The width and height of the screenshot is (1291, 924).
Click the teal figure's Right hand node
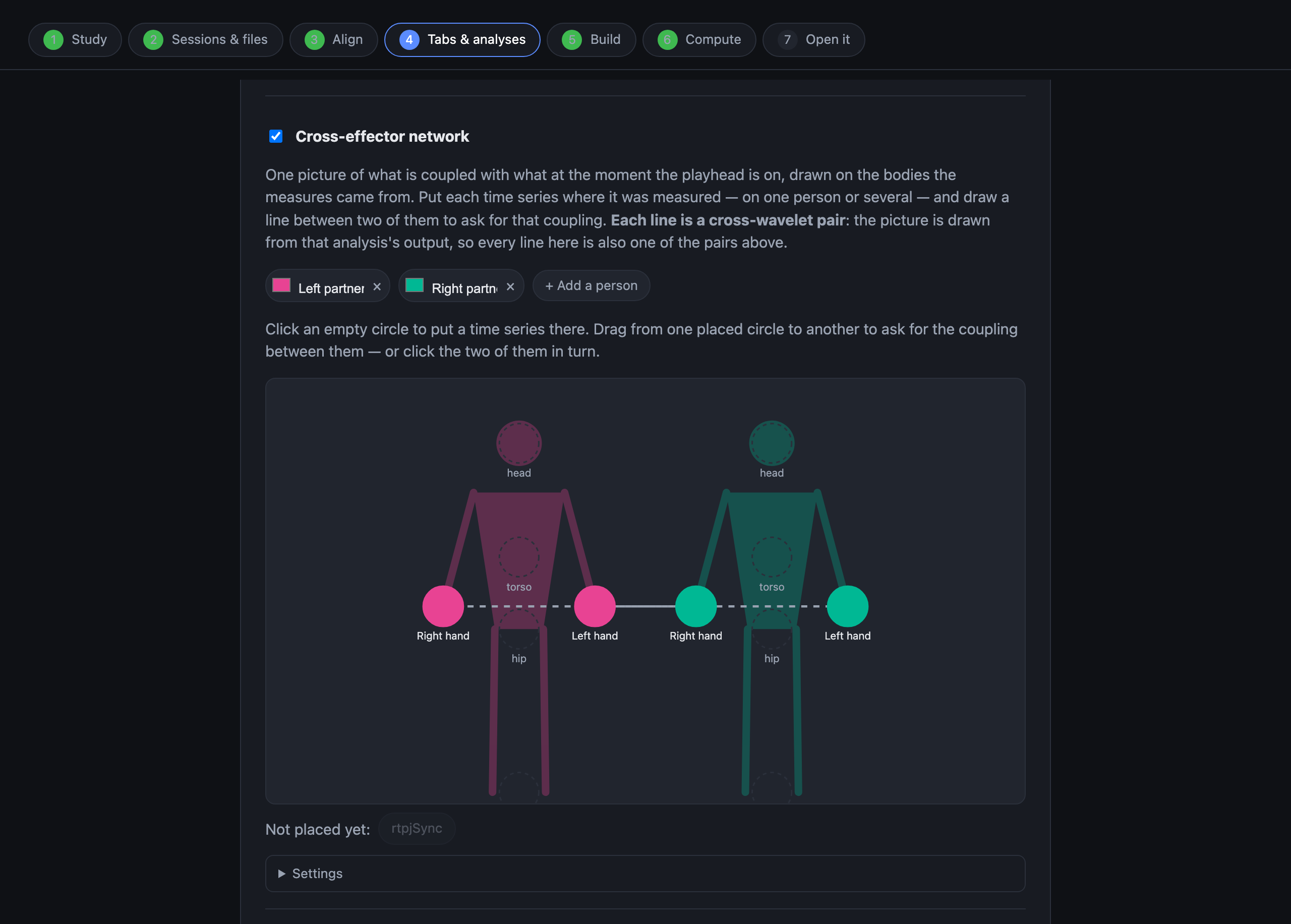[696, 607]
